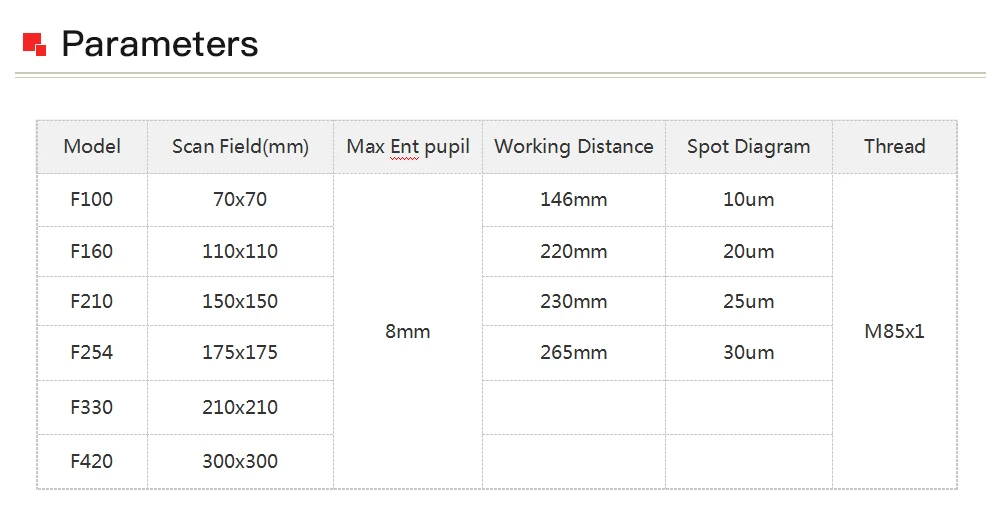
Task: Click the Working Distance header cell
Action: click(x=574, y=147)
